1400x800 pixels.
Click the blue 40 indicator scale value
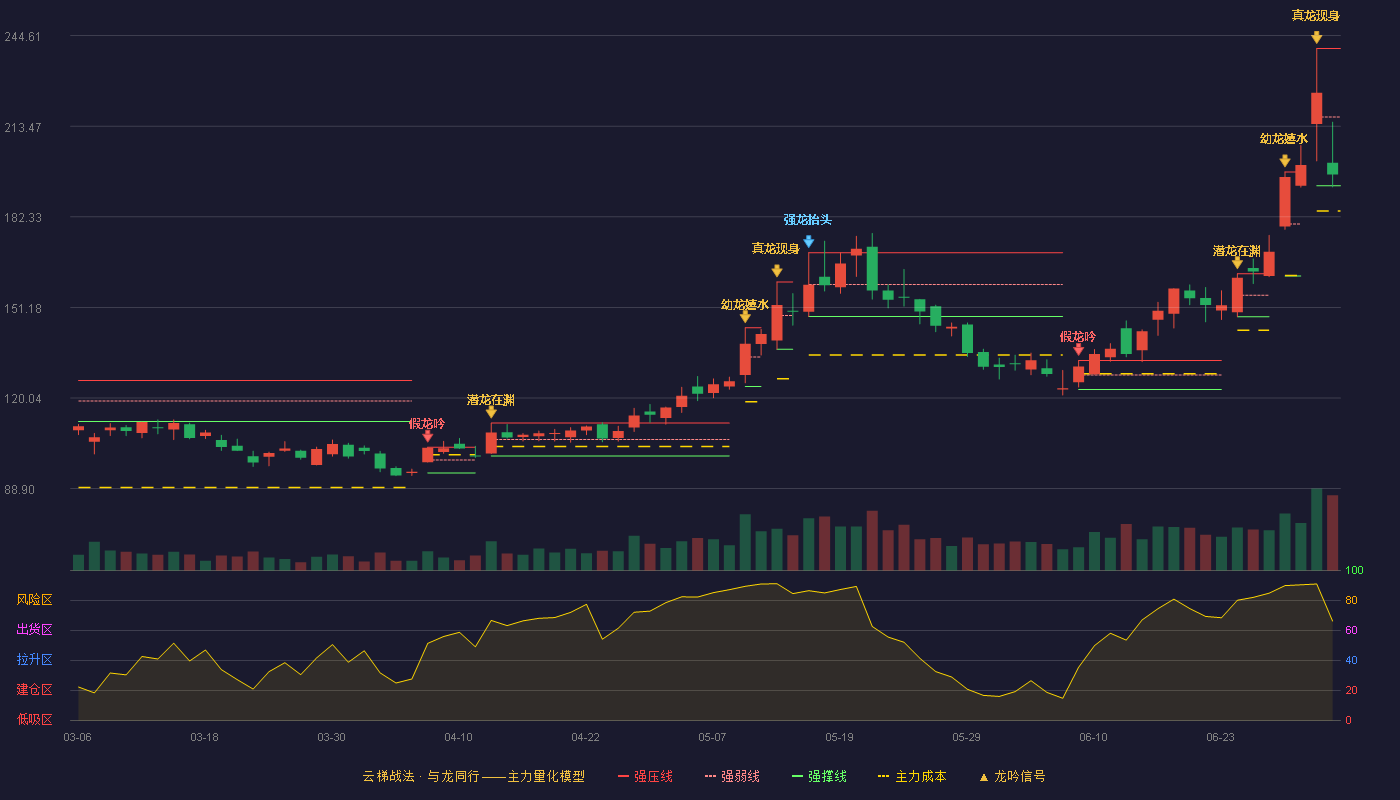click(1351, 660)
